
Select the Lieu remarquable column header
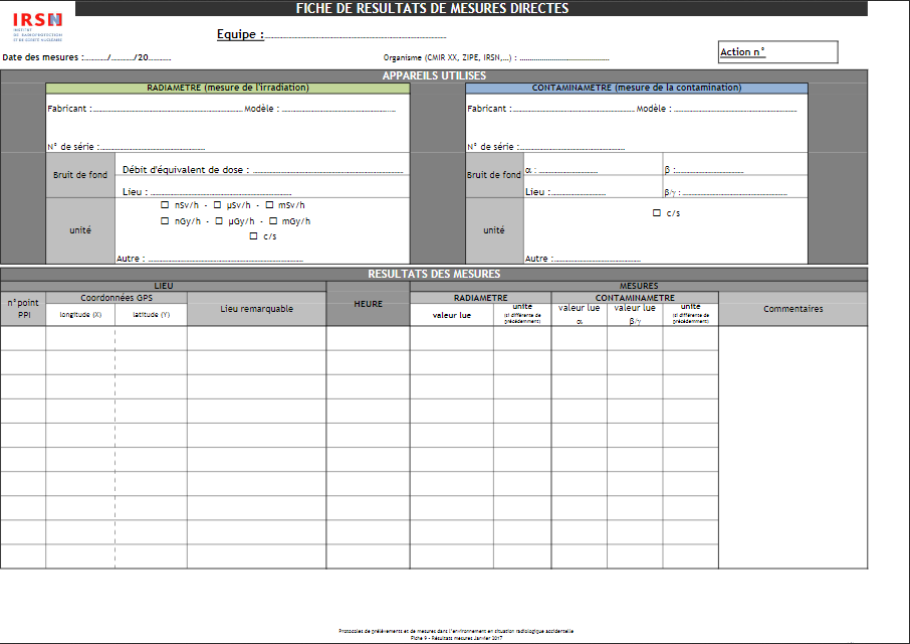click(256, 309)
